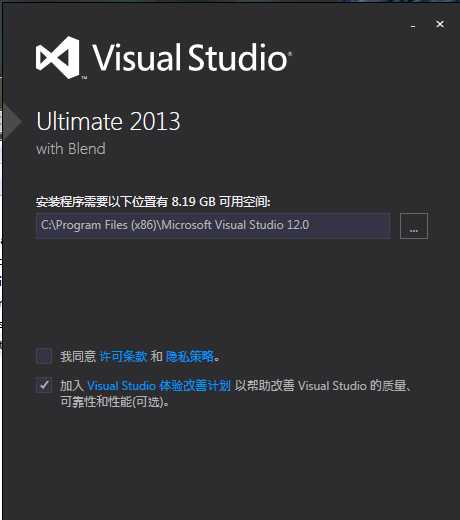Click the browse (...) button for install path
Screen dimensions: 460x520
[x=414, y=226]
